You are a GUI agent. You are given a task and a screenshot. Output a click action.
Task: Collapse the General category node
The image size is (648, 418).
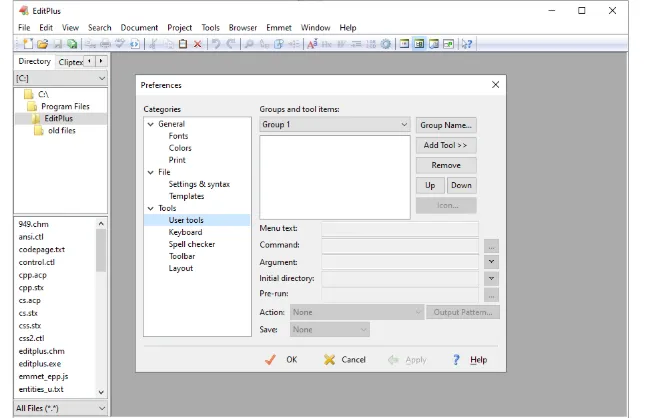pos(151,124)
